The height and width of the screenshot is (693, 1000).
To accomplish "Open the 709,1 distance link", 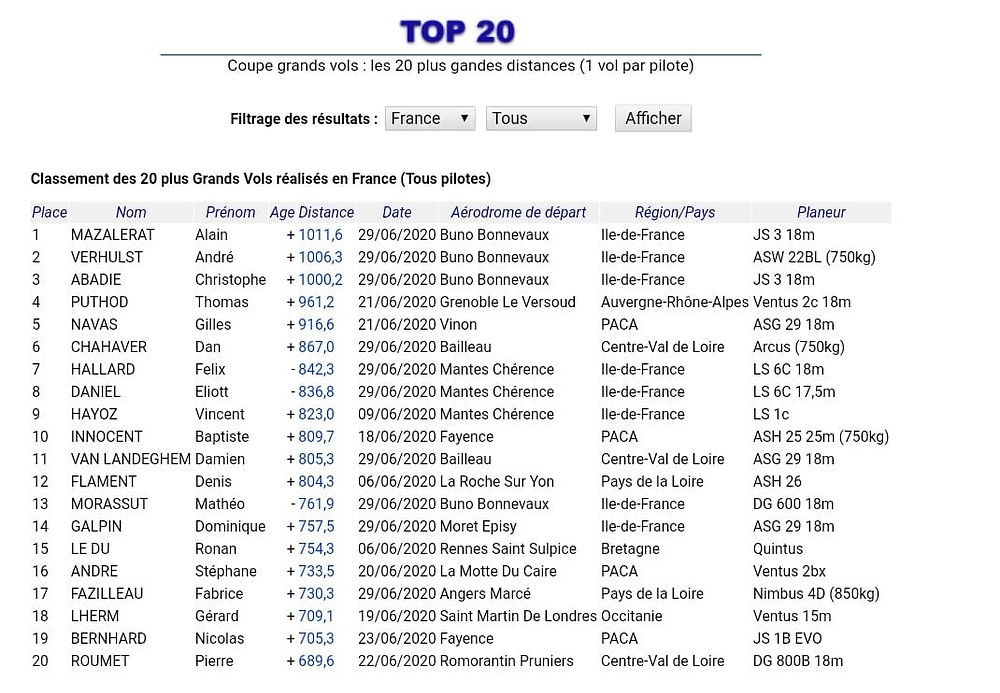I will 316,616.
